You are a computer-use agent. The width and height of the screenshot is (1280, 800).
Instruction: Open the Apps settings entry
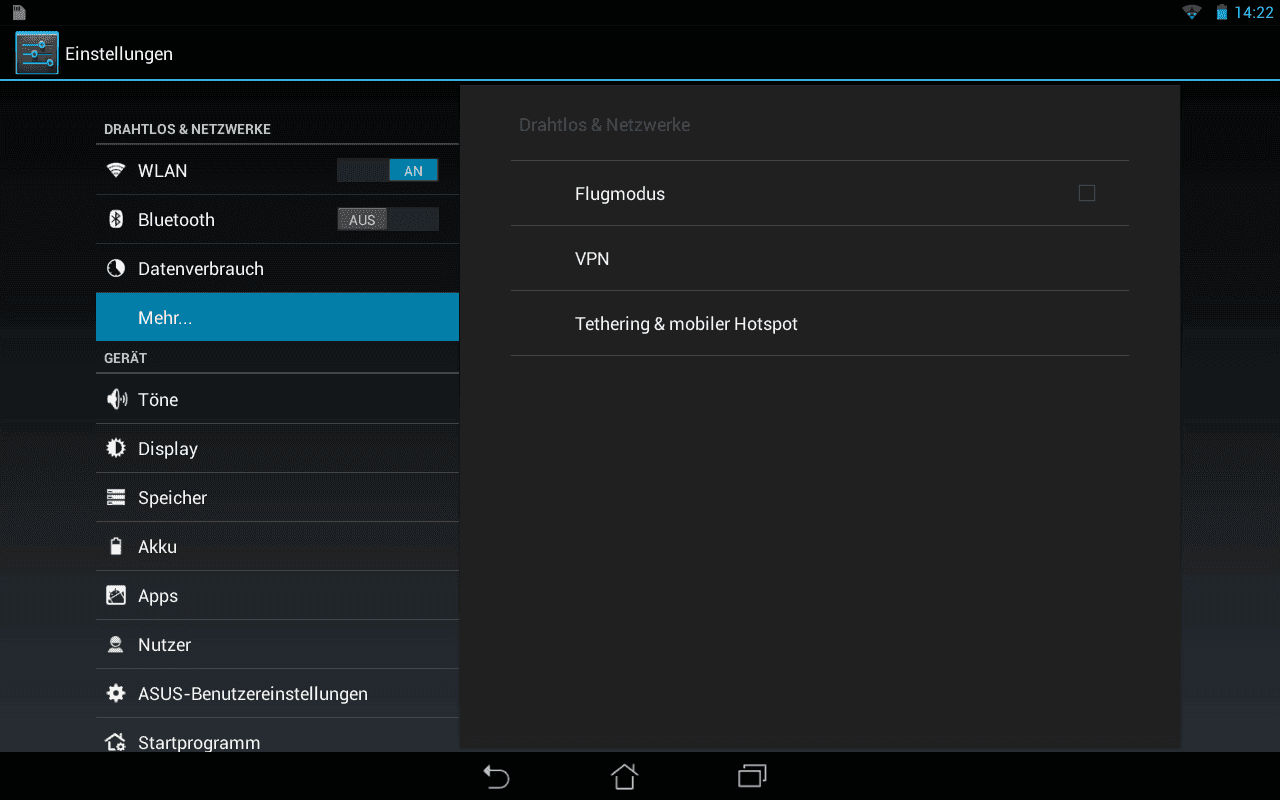click(277, 595)
